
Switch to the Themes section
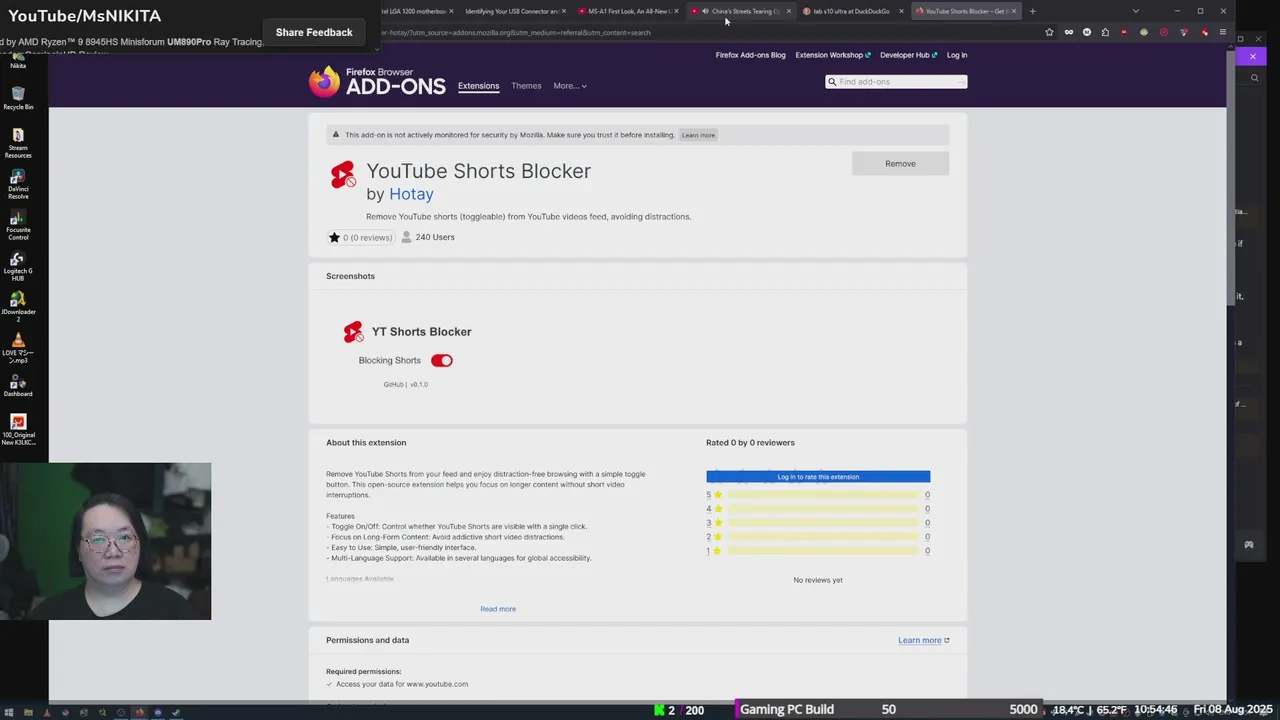click(526, 86)
